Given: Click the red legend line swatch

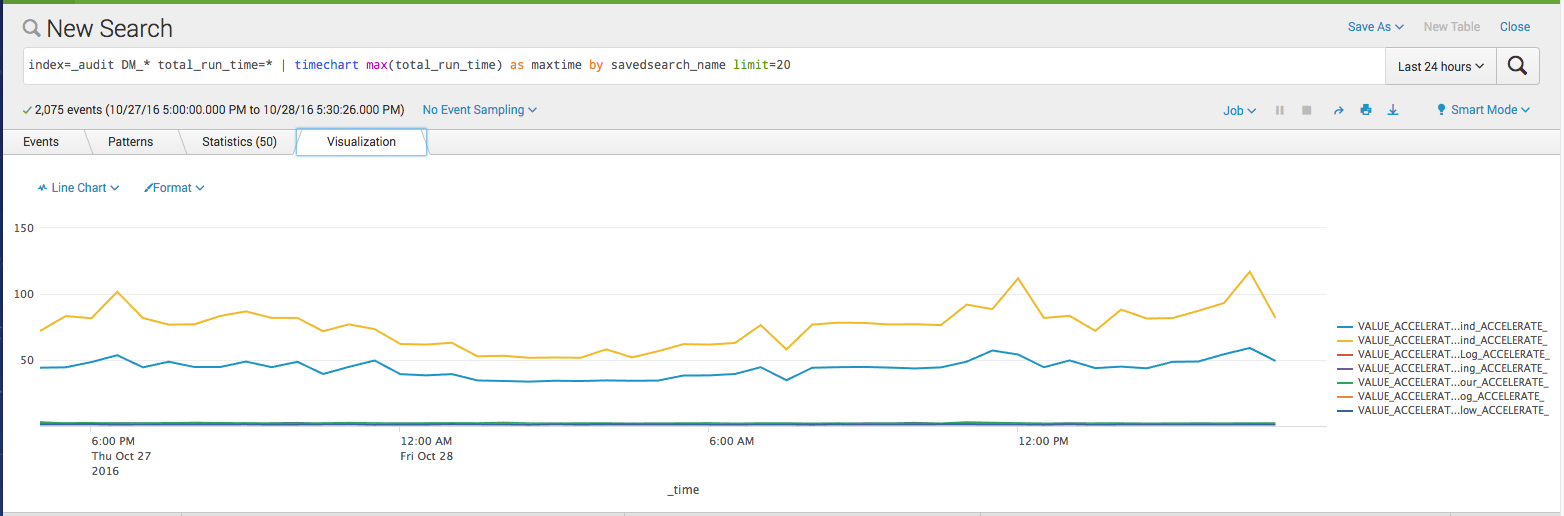Looking at the screenshot, I should coord(1345,354).
